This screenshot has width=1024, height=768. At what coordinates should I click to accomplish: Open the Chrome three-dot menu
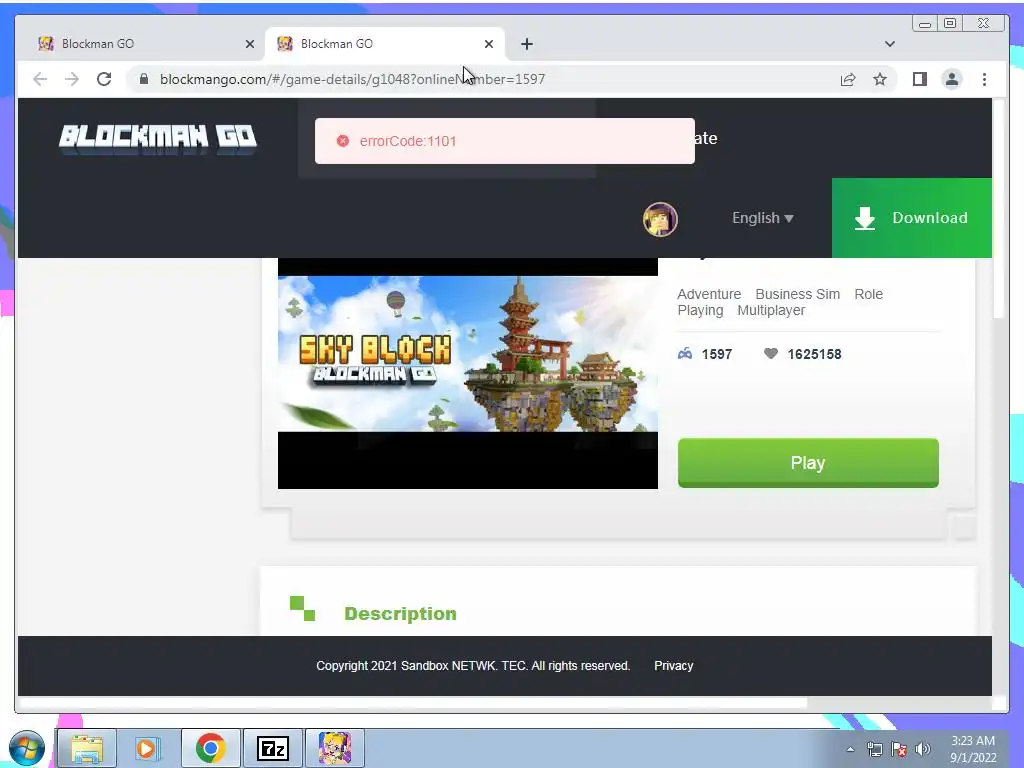[984, 79]
